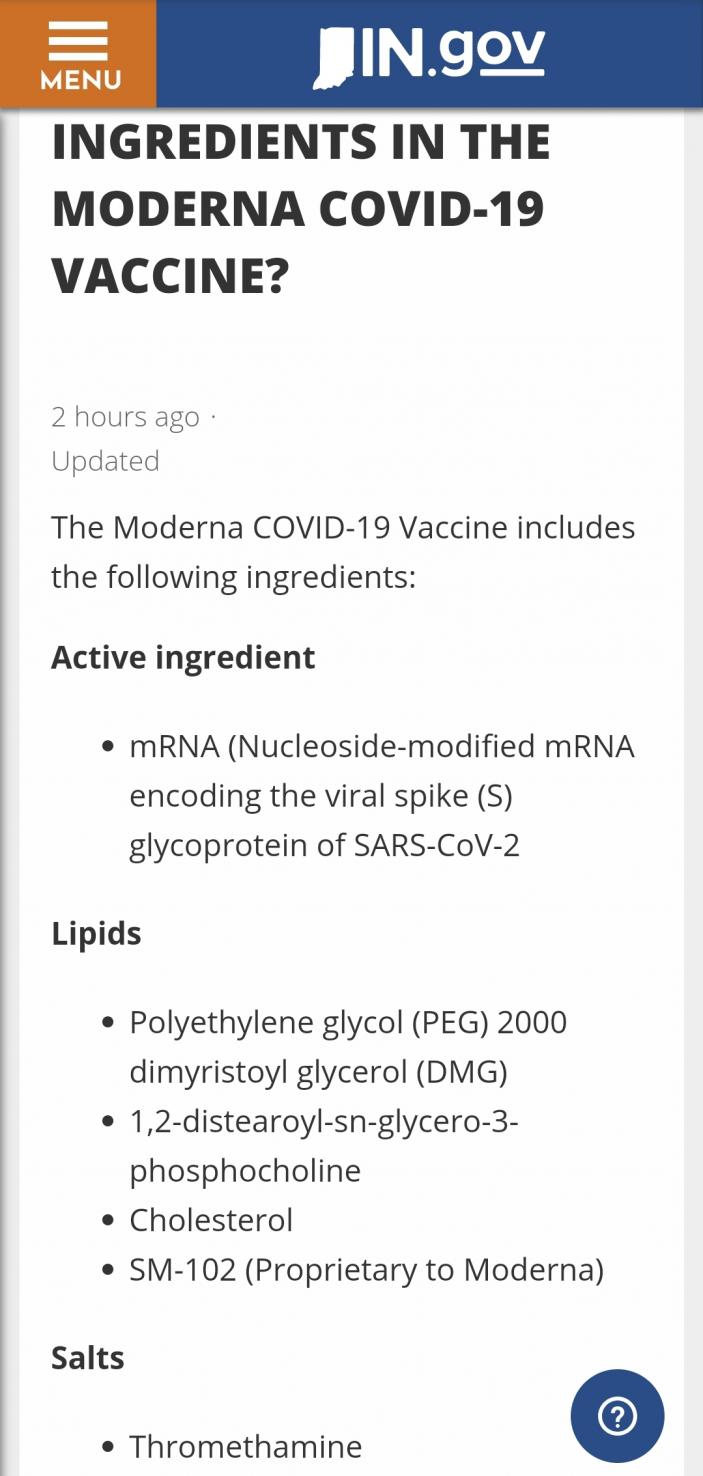Open the help question mark button
This screenshot has width=703, height=1476.
tap(617, 1416)
